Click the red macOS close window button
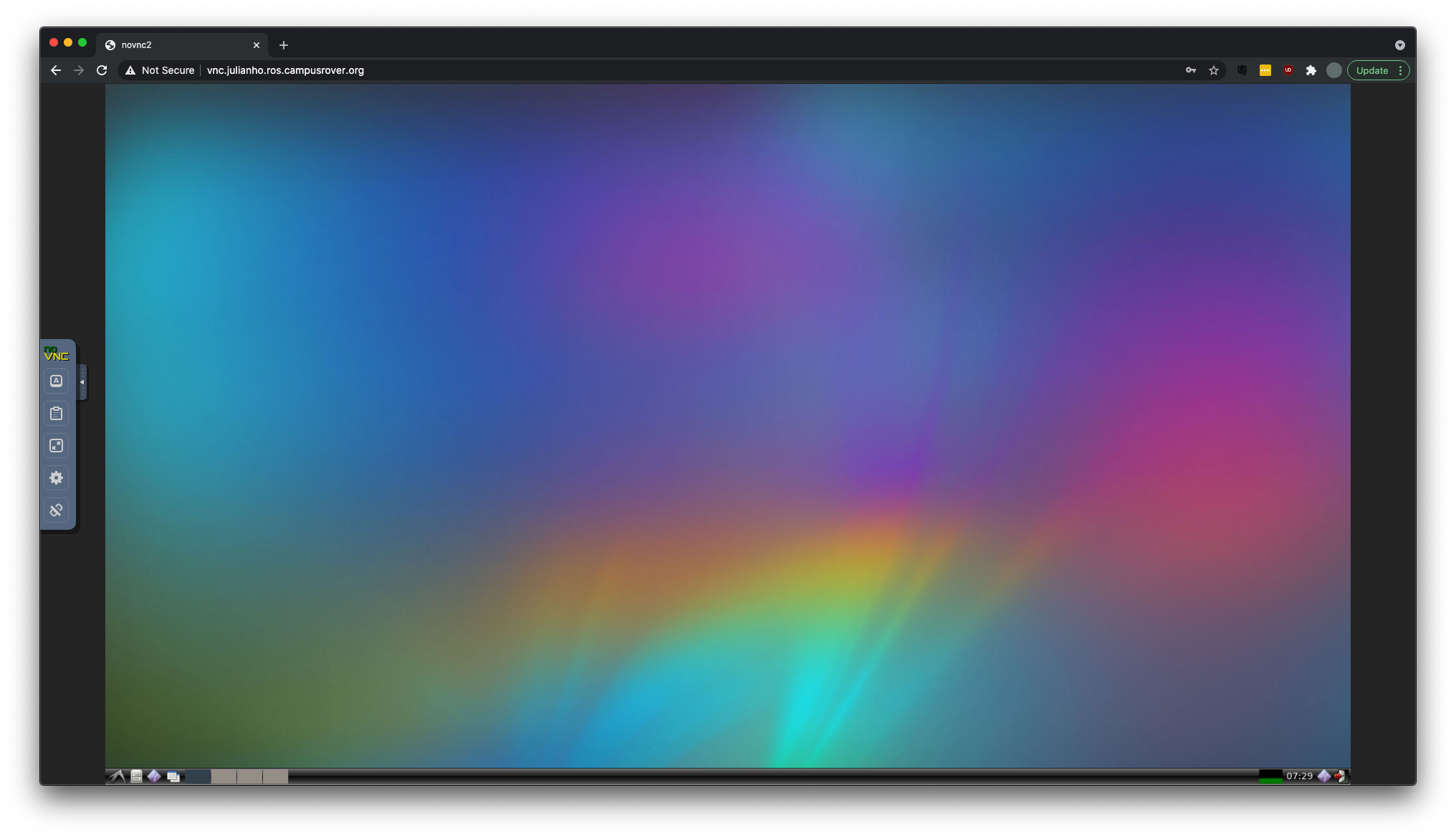The height and width of the screenshot is (838, 1456). [54, 43]
